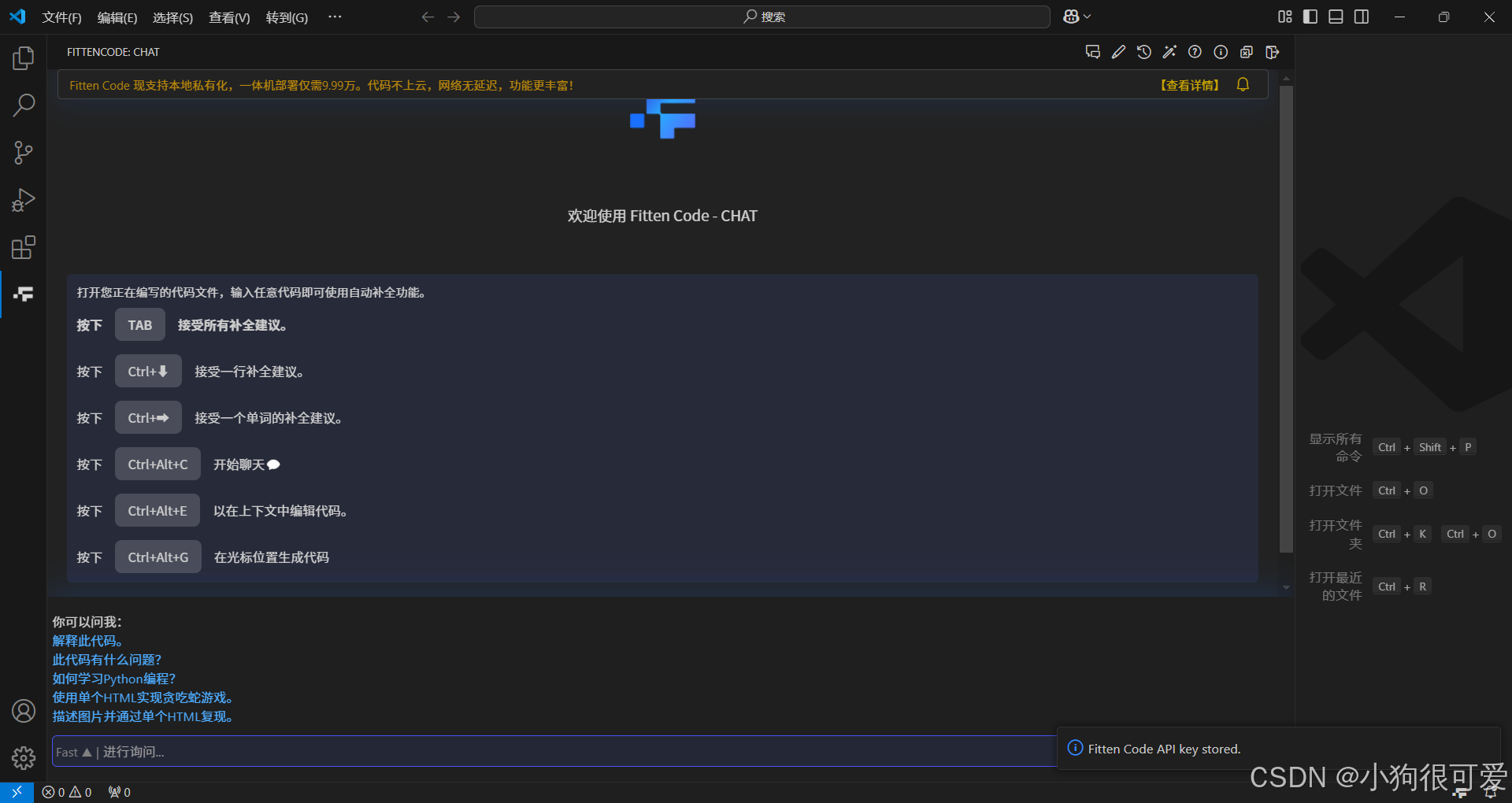Open Source Control view

tap(24, 153)
